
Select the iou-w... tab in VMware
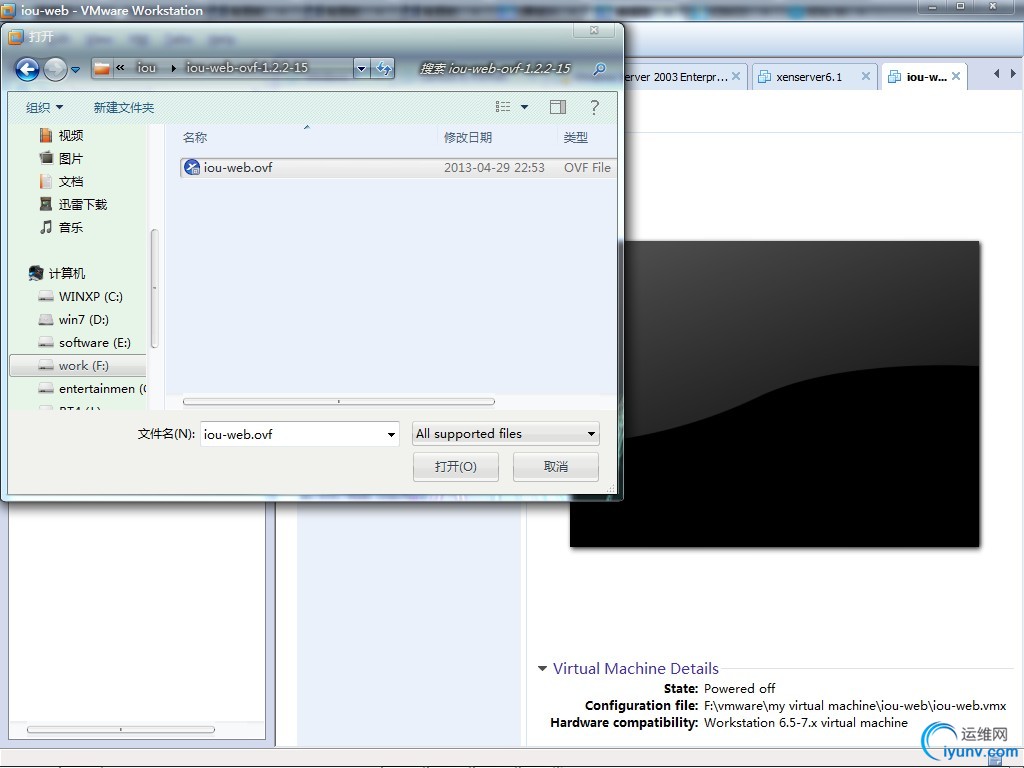point(926,77)
